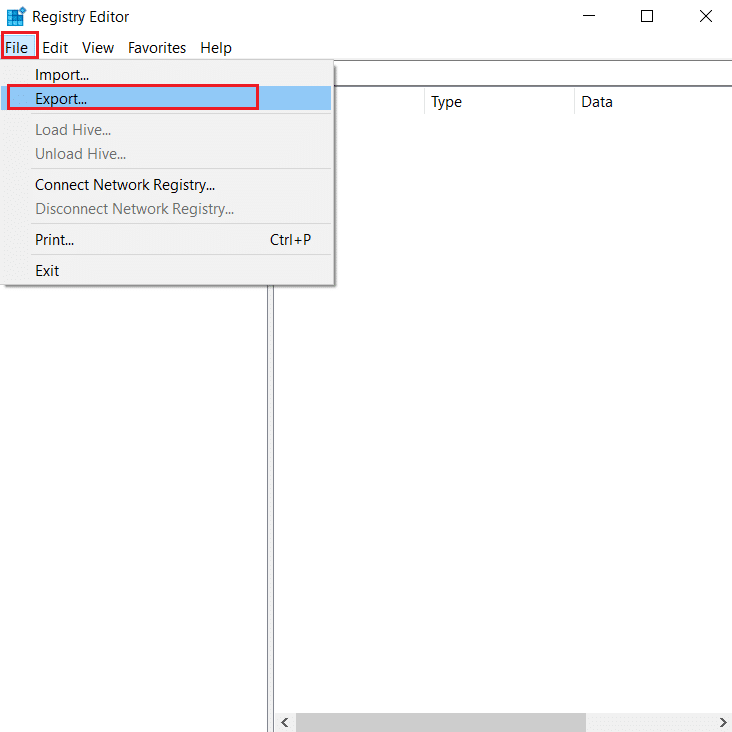Screen dimensions: 732x732
Task: Click the Unload Hive... menu entry
Action: pyautogui.click(x=167, y=154)
